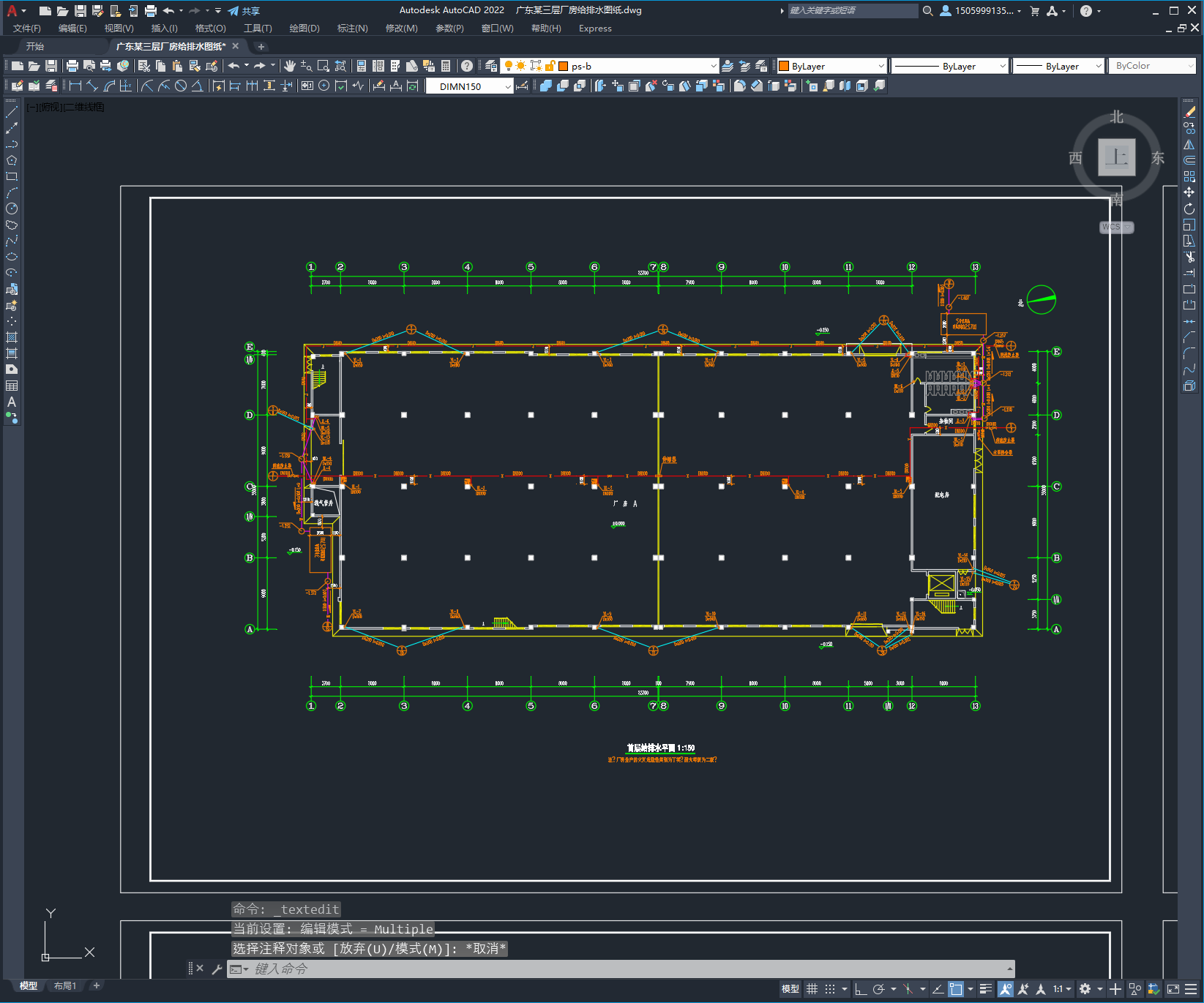Open the ByLayer lineweight dropdown

(1098, 66)
